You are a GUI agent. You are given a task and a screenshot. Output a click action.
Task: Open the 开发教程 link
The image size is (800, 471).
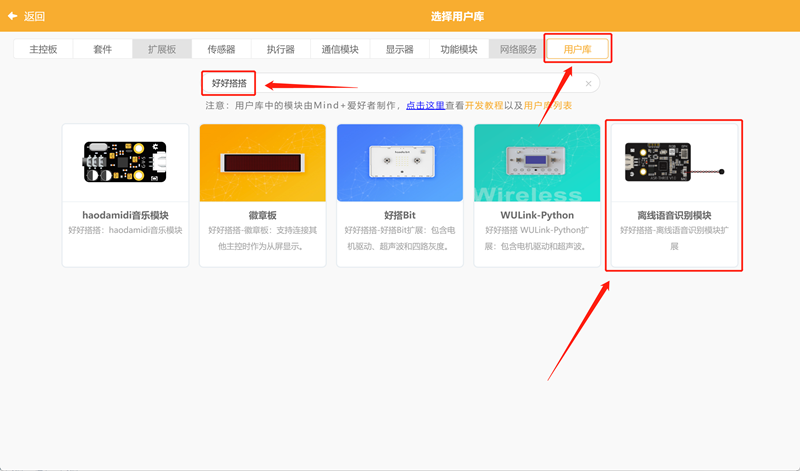pos(484,106)
